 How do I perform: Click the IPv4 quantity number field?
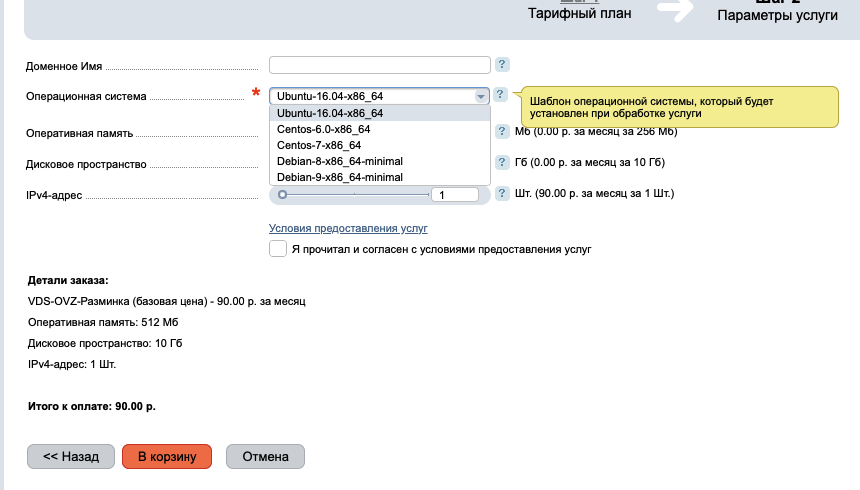point(453,195)
